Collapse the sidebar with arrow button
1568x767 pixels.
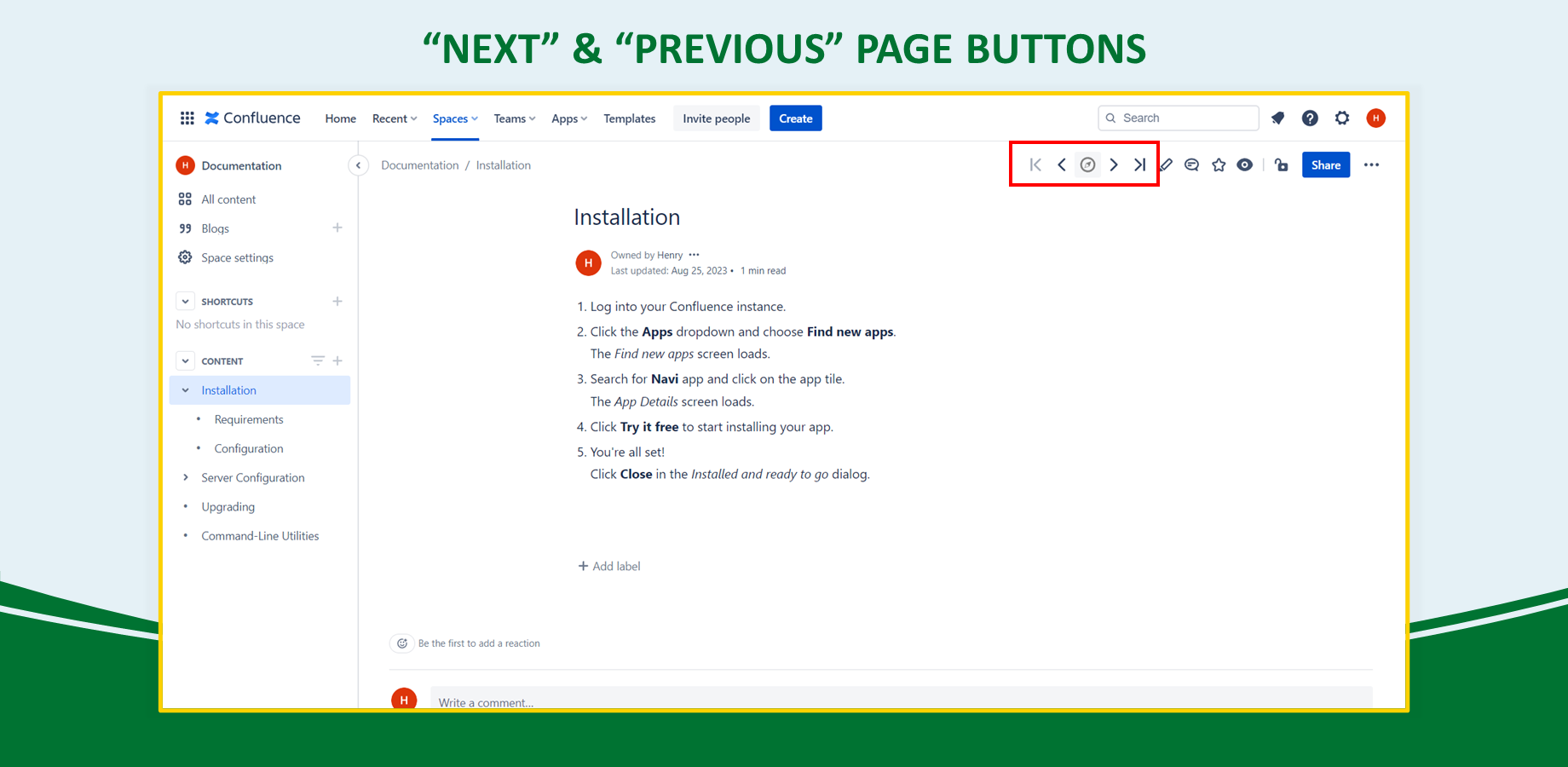click(x=359, y=165)
